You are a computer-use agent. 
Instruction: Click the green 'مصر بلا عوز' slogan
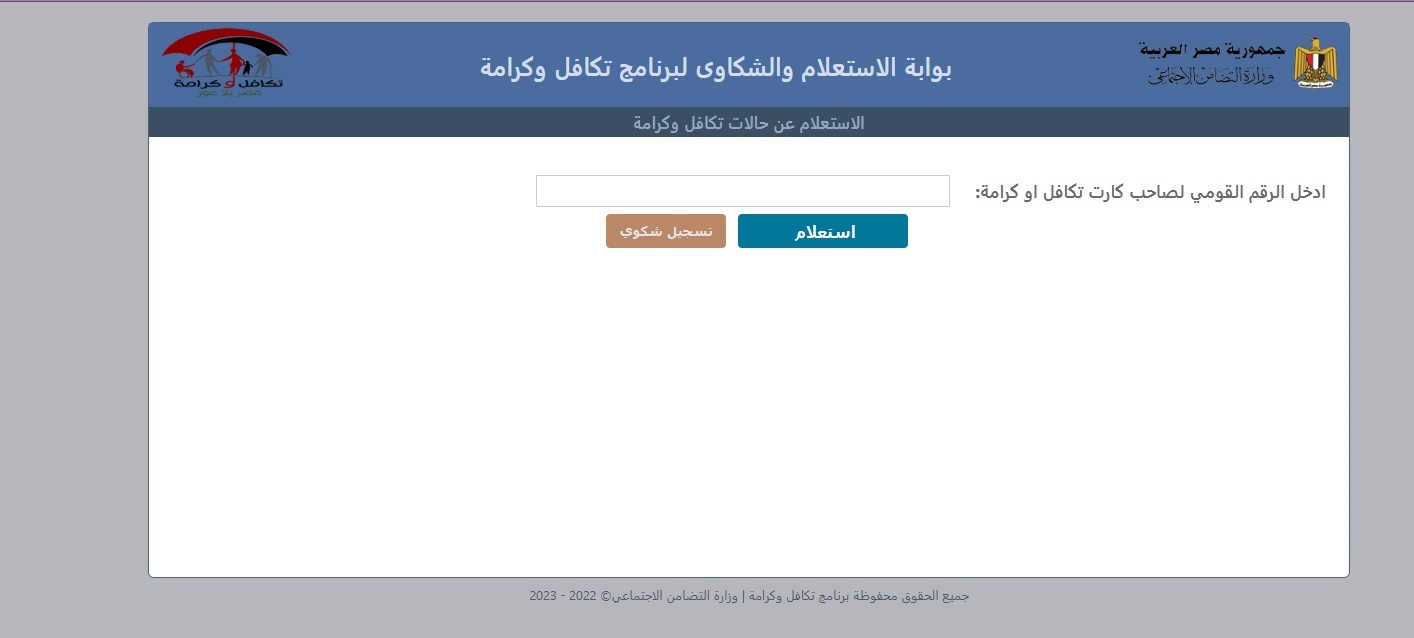coord(227,93)
